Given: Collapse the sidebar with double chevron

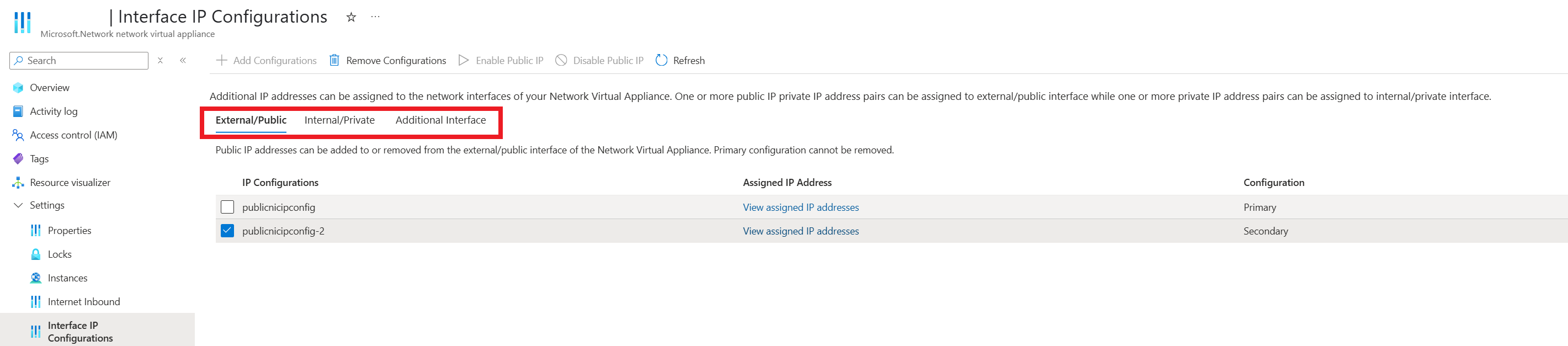Looking at the screenshot, I should pyautogui.click(x=183, y=60).
